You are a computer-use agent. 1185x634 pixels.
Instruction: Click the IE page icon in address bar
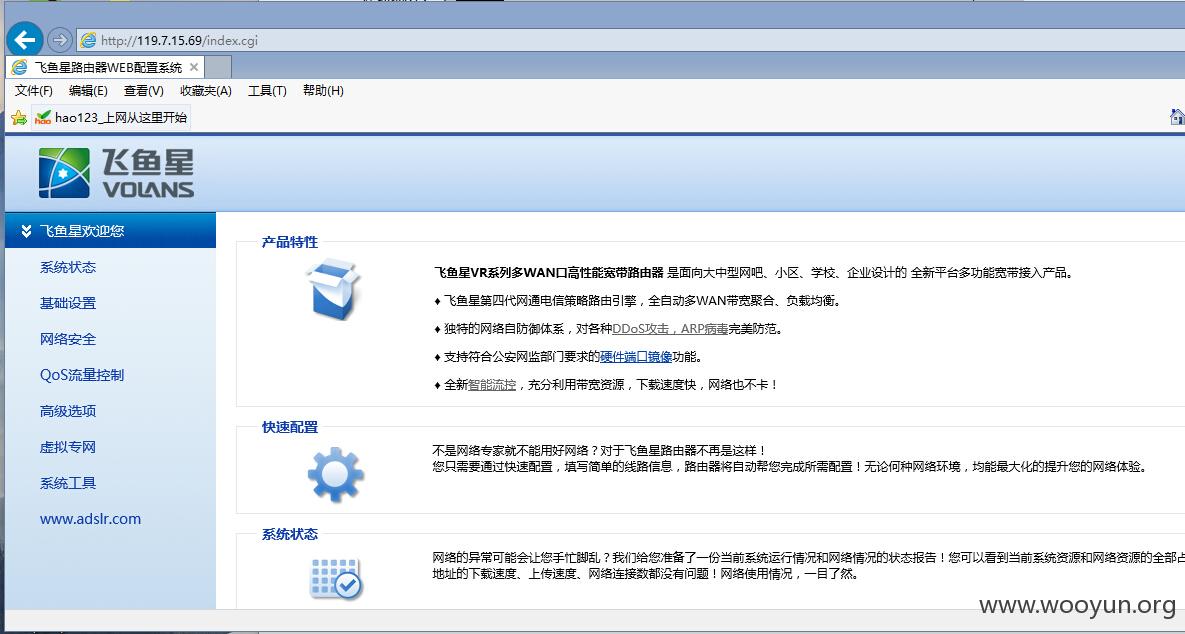(88, 40)
